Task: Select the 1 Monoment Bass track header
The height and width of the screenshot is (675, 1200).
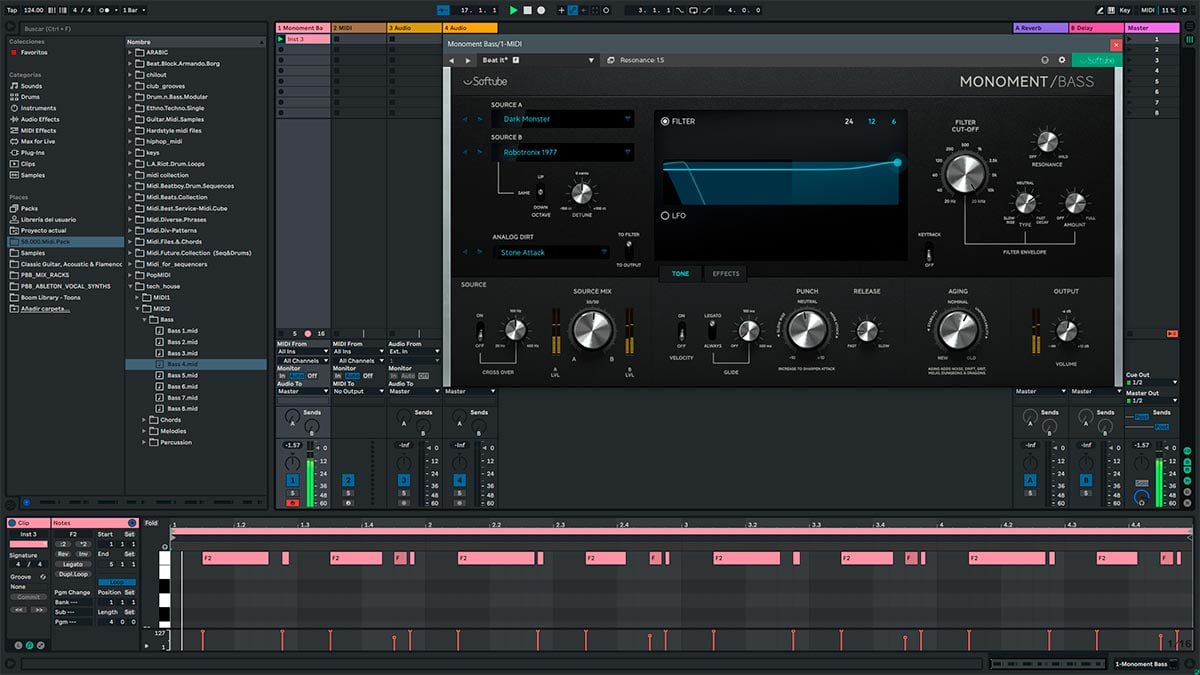Action: click(x=303, y=28)
